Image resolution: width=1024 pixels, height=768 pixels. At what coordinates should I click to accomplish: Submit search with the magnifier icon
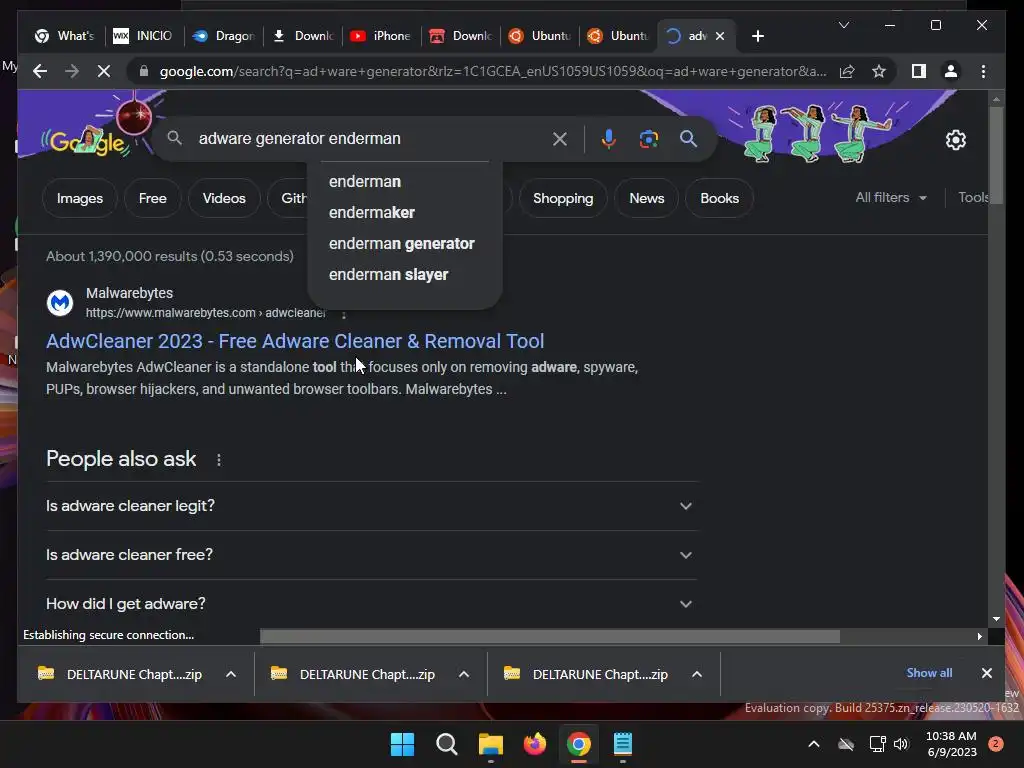tap(688, 138)
